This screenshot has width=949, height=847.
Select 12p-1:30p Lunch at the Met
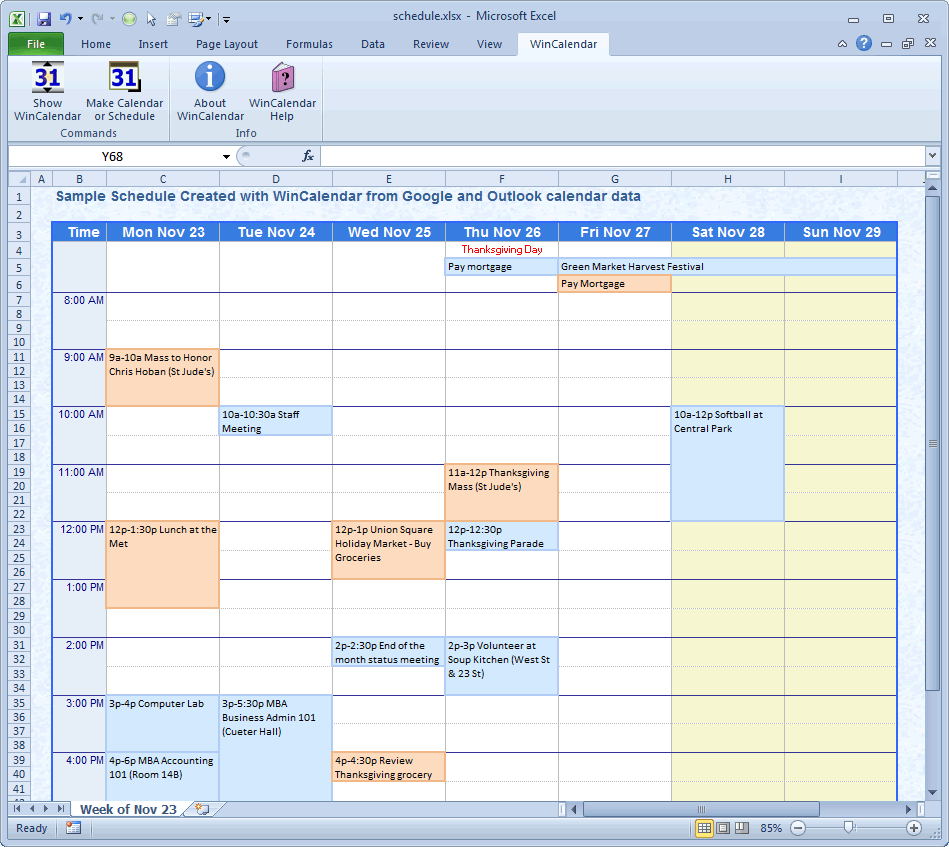coord(162,564)
